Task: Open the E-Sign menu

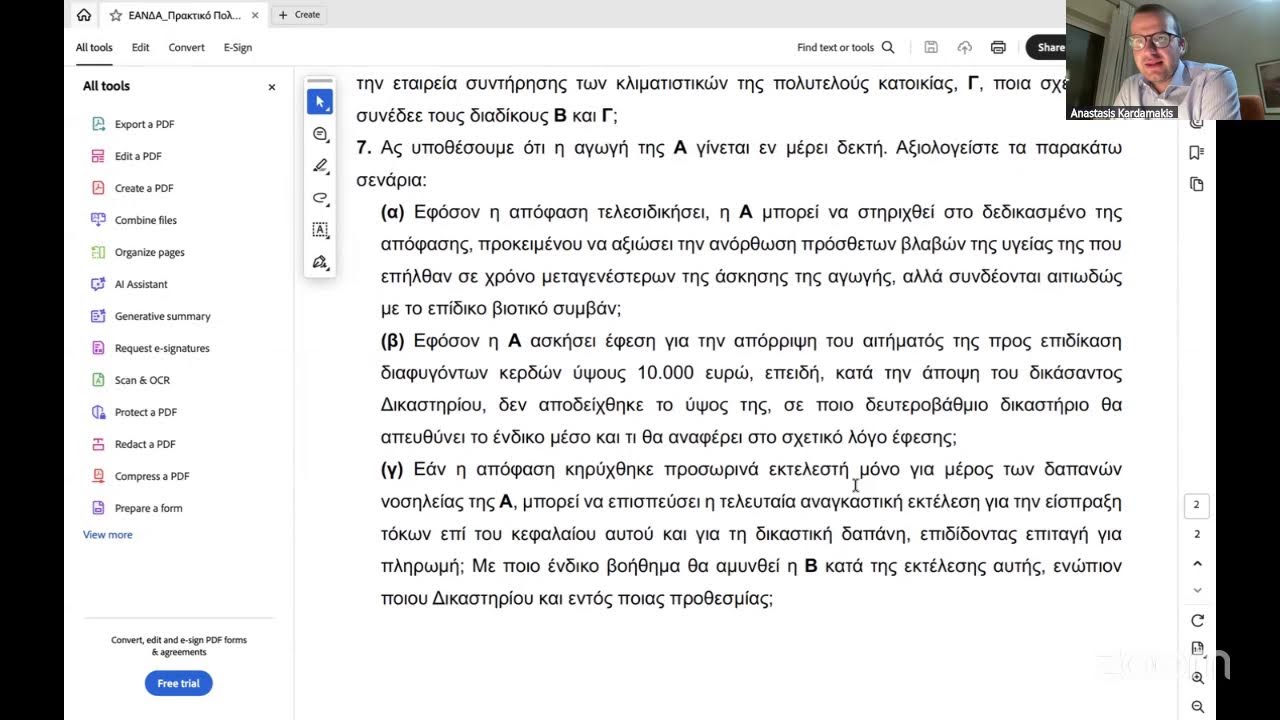Action: tap(238, 47)
